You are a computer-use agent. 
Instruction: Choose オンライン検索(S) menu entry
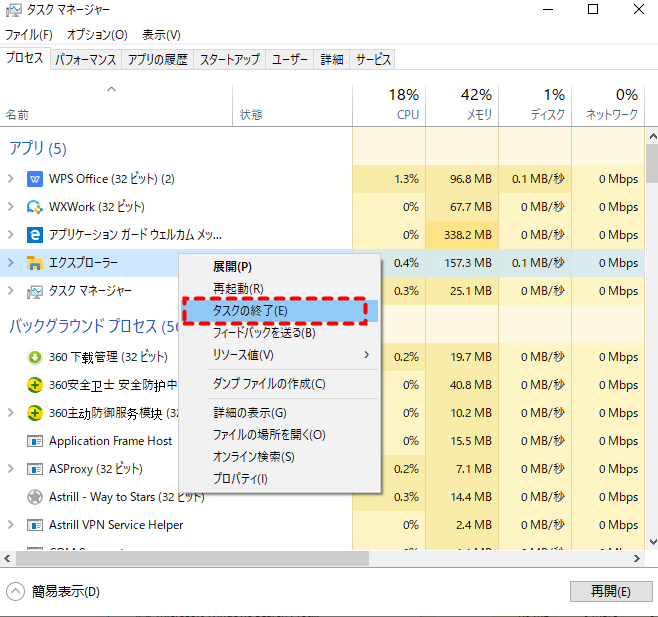[x=279, y=457]
